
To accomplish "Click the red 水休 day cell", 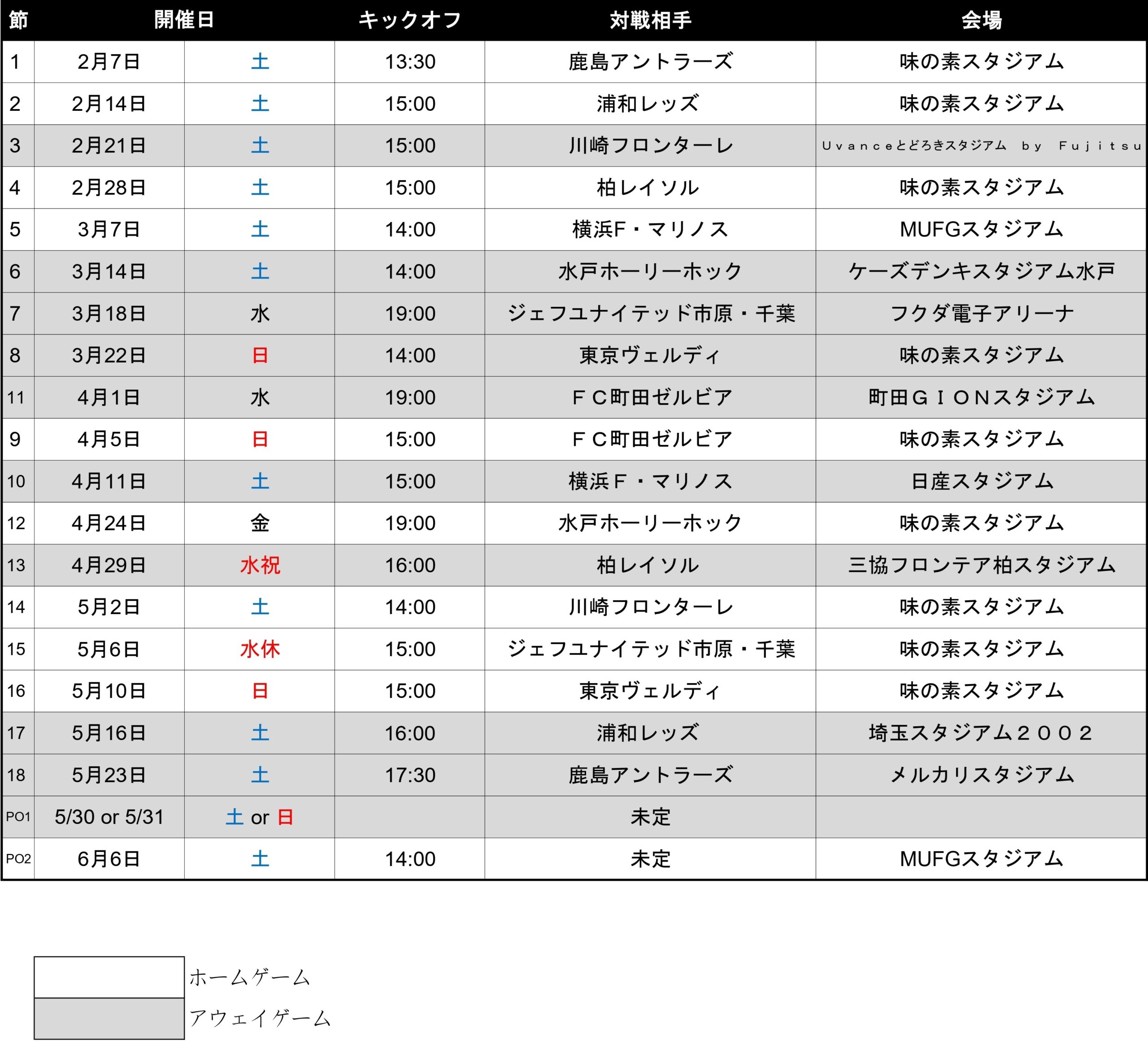I will (x=260, y=649).
